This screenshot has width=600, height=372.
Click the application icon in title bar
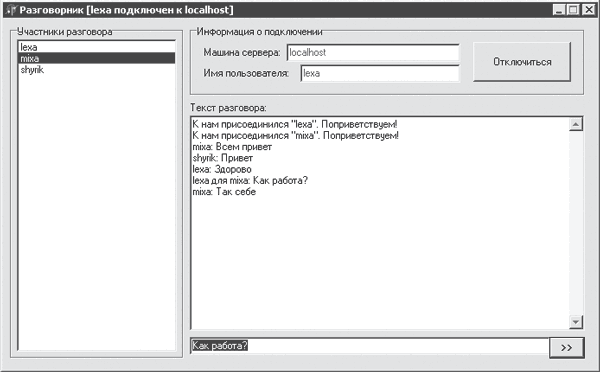coord(11,10)
